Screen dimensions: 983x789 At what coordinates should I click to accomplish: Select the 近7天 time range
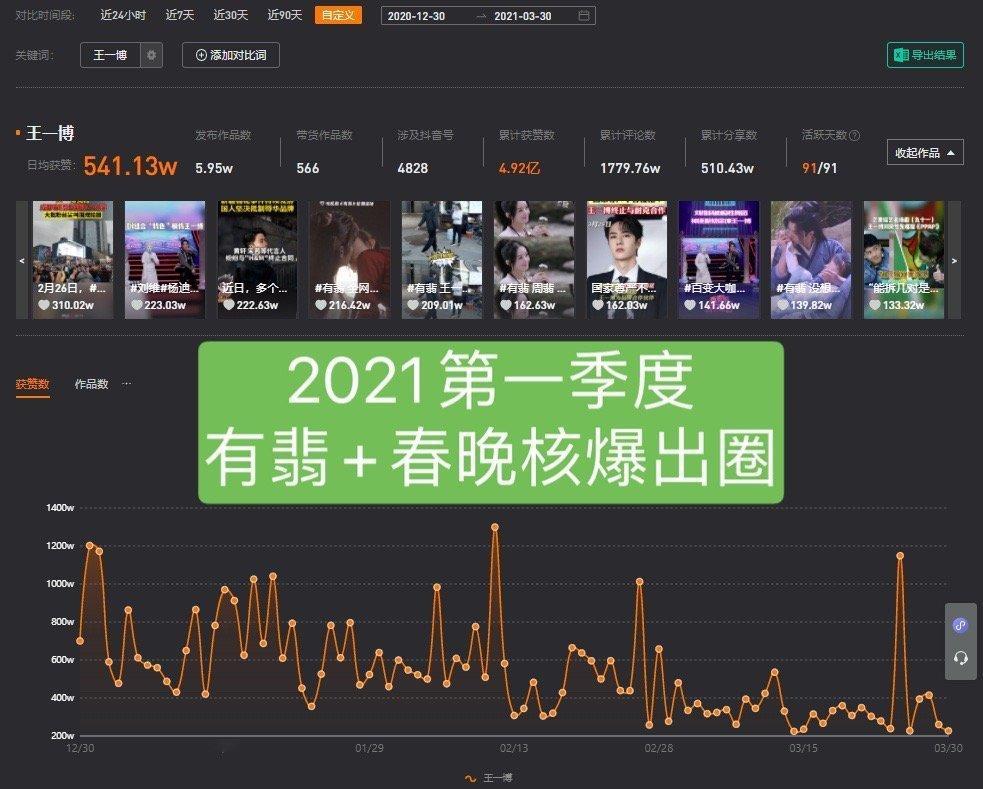point(180,15)
